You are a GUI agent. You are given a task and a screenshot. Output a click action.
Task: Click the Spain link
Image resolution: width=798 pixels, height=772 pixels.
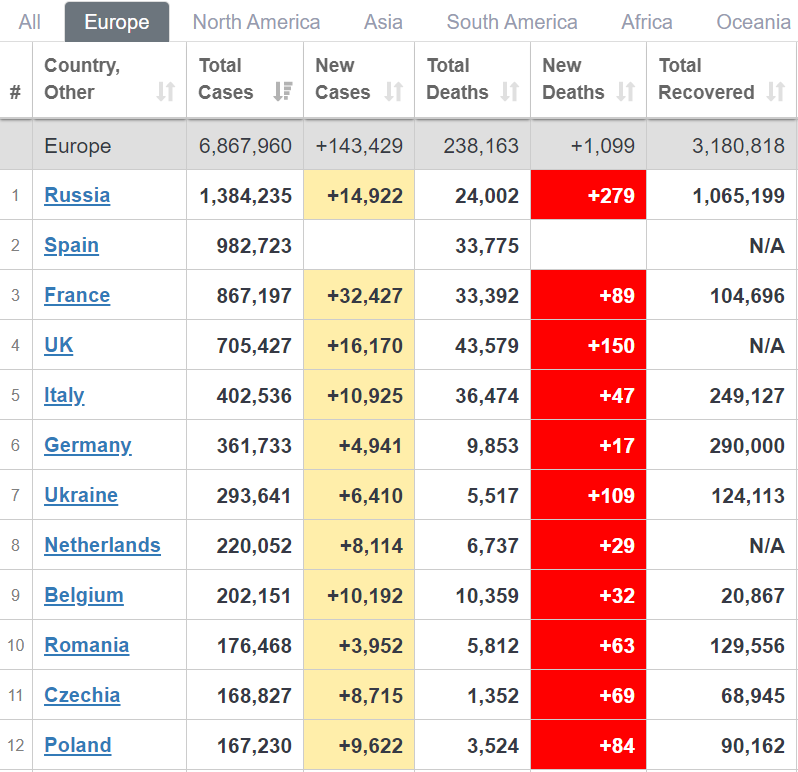point(71,245)
